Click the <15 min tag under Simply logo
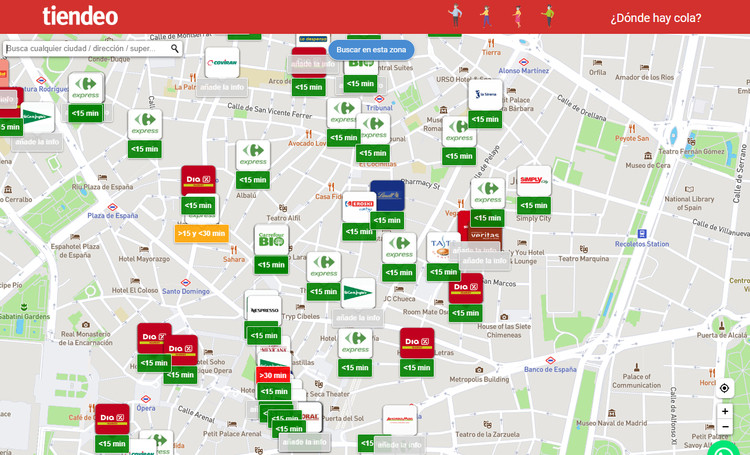Screen dimensions: 750x455 tap(534, 205)
